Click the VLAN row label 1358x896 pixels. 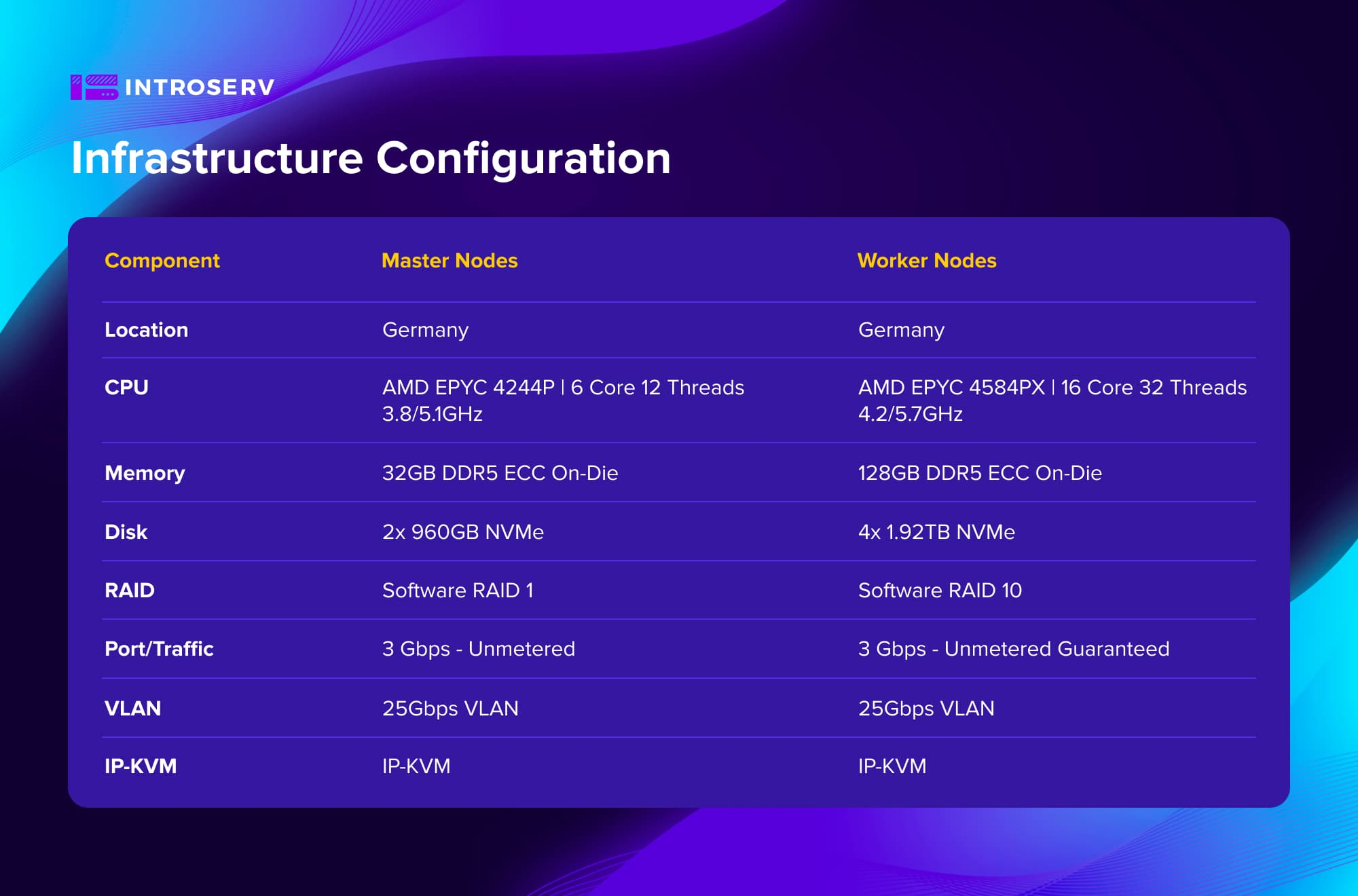tap(132, 709)
